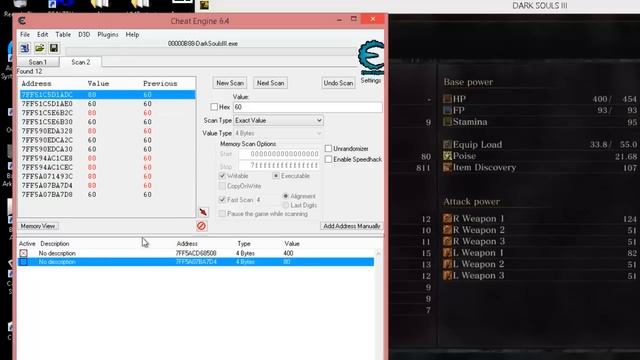Select result row 7FF5A07BA7D8
Image resolution: width=640 pixels, height=360 pixels.
[x=108, y=195]
